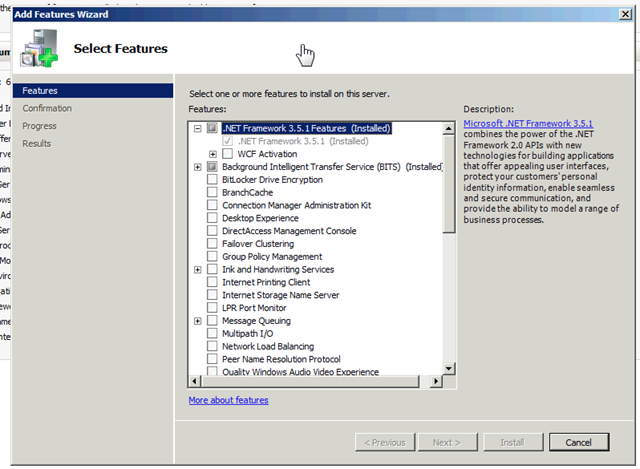Select the Group Policy Management feature label
The height and width of the screenshot is (469, 640).
pos(272,257)
